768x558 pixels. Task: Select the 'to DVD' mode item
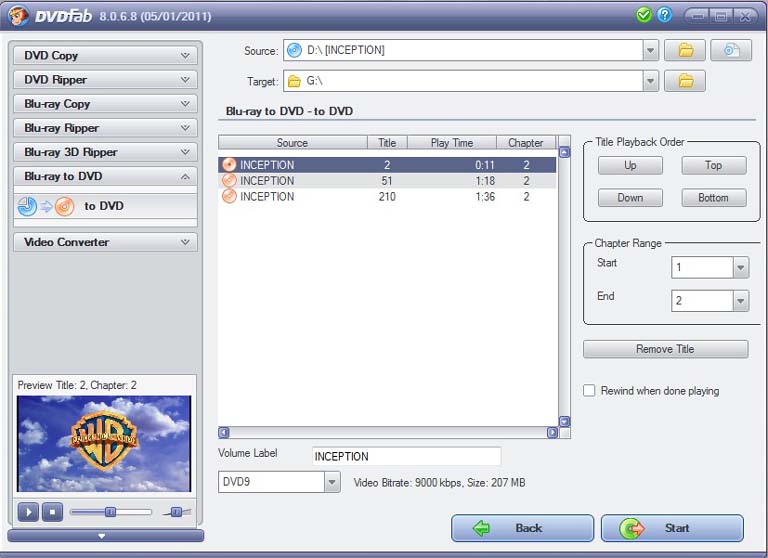pos(105,206)
